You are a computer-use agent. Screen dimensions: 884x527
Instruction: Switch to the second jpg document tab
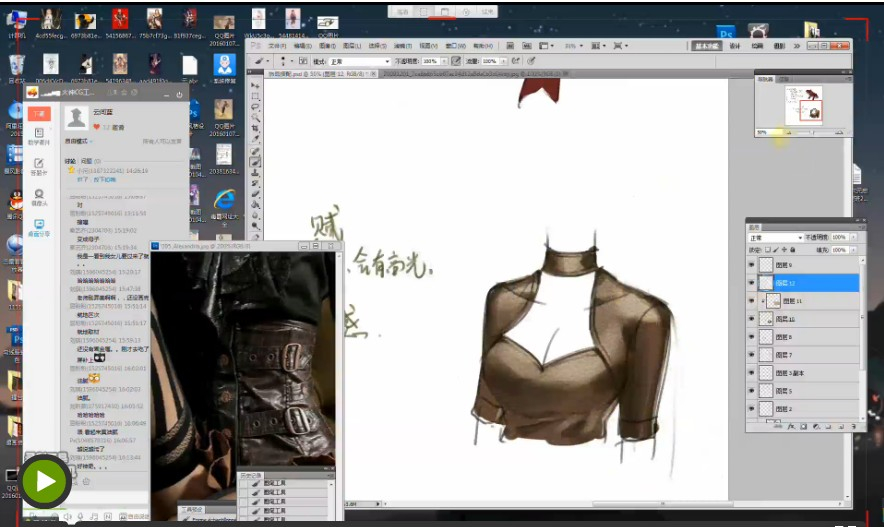[476, 74]
